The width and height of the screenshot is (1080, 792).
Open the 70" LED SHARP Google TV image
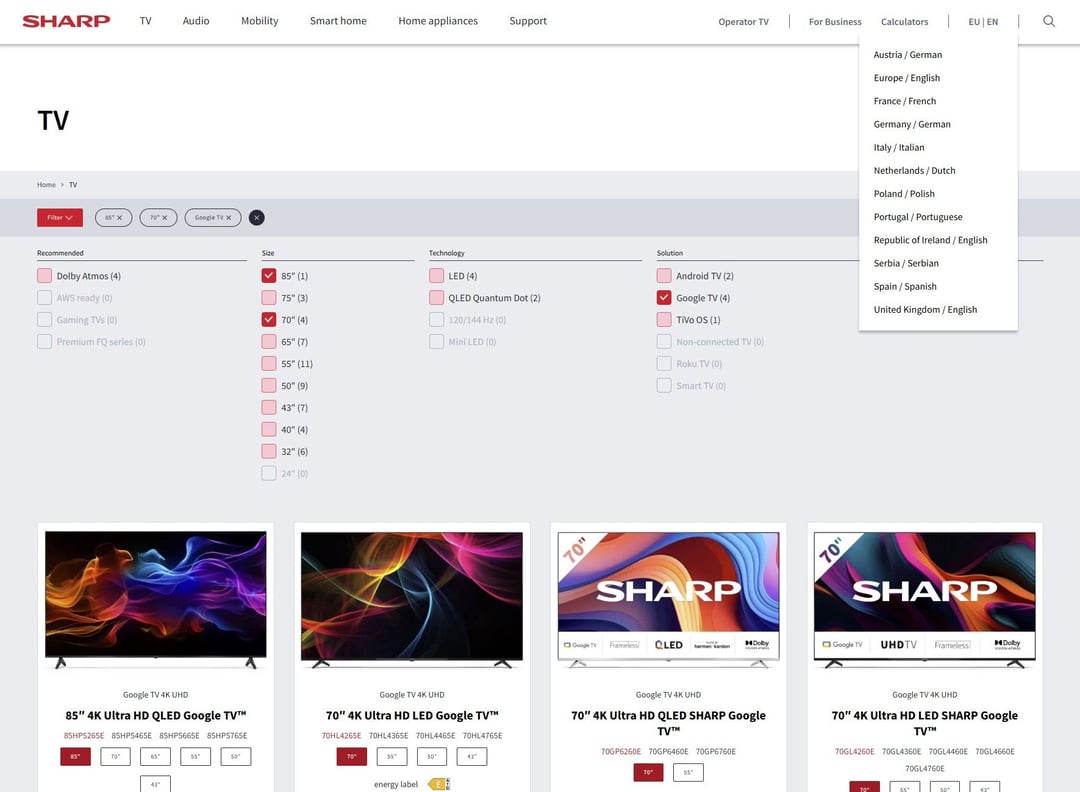coord(924,599)
